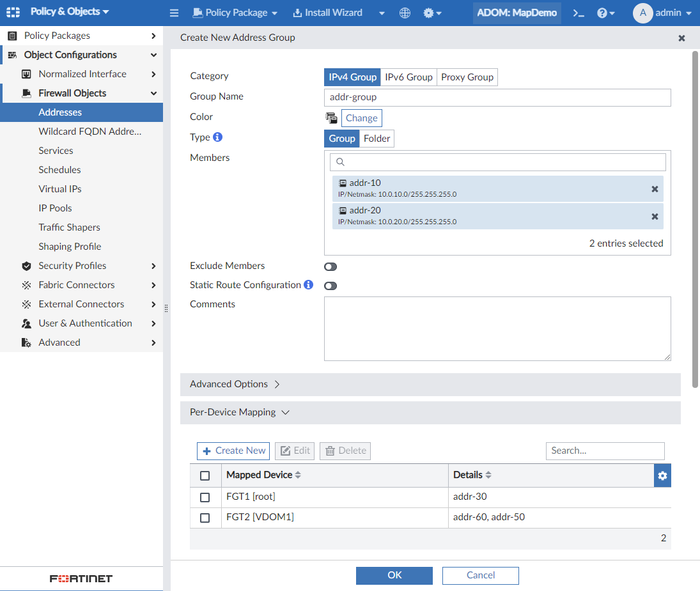The width and height of the screenshot is (700, 591).
Task: Open table column settings gear
Action: coord(662,476)
